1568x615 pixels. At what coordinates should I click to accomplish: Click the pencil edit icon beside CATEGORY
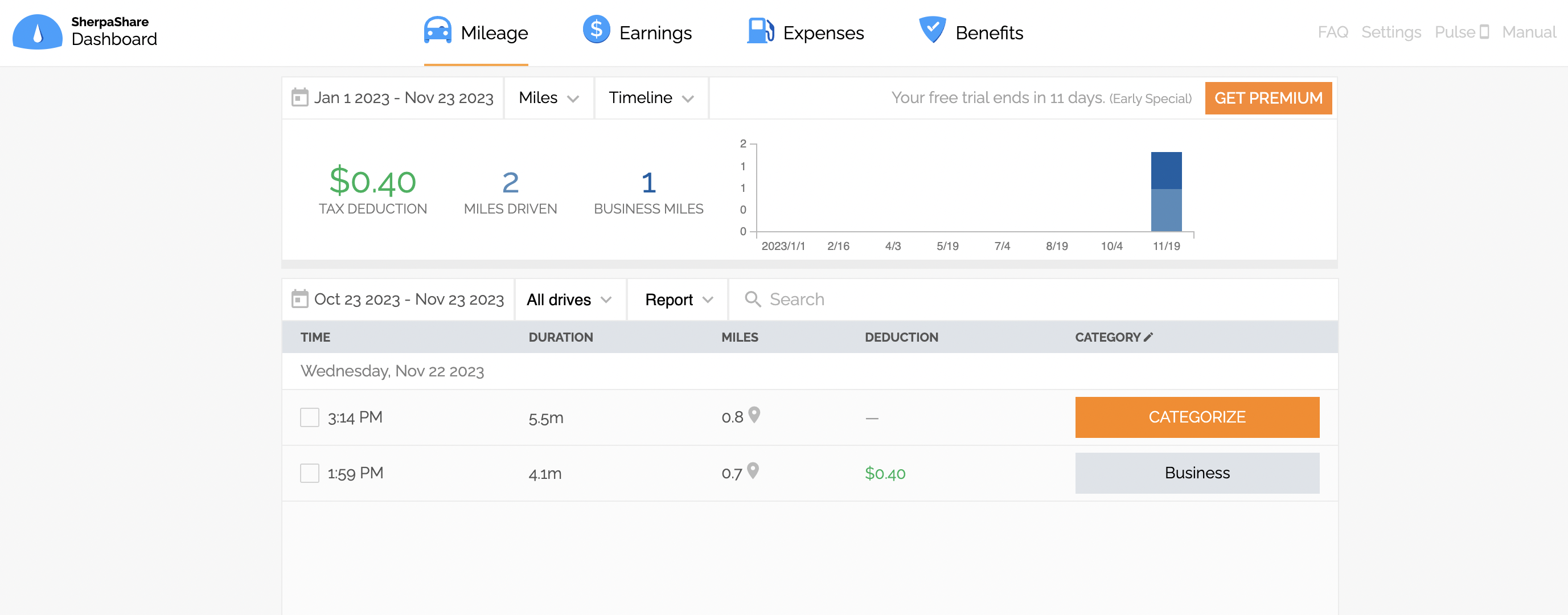point(1148,337)
